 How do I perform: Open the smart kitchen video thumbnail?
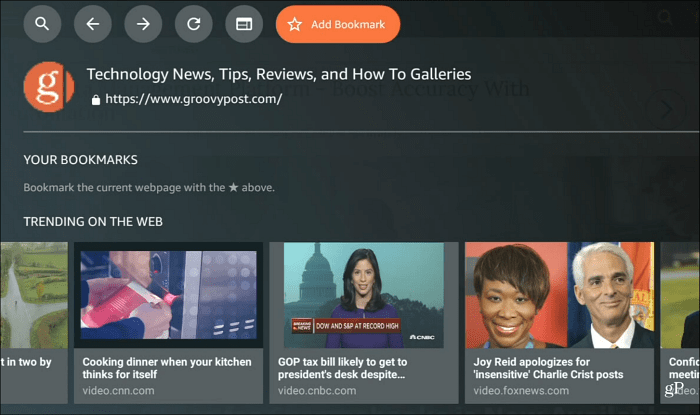(168, 295)
